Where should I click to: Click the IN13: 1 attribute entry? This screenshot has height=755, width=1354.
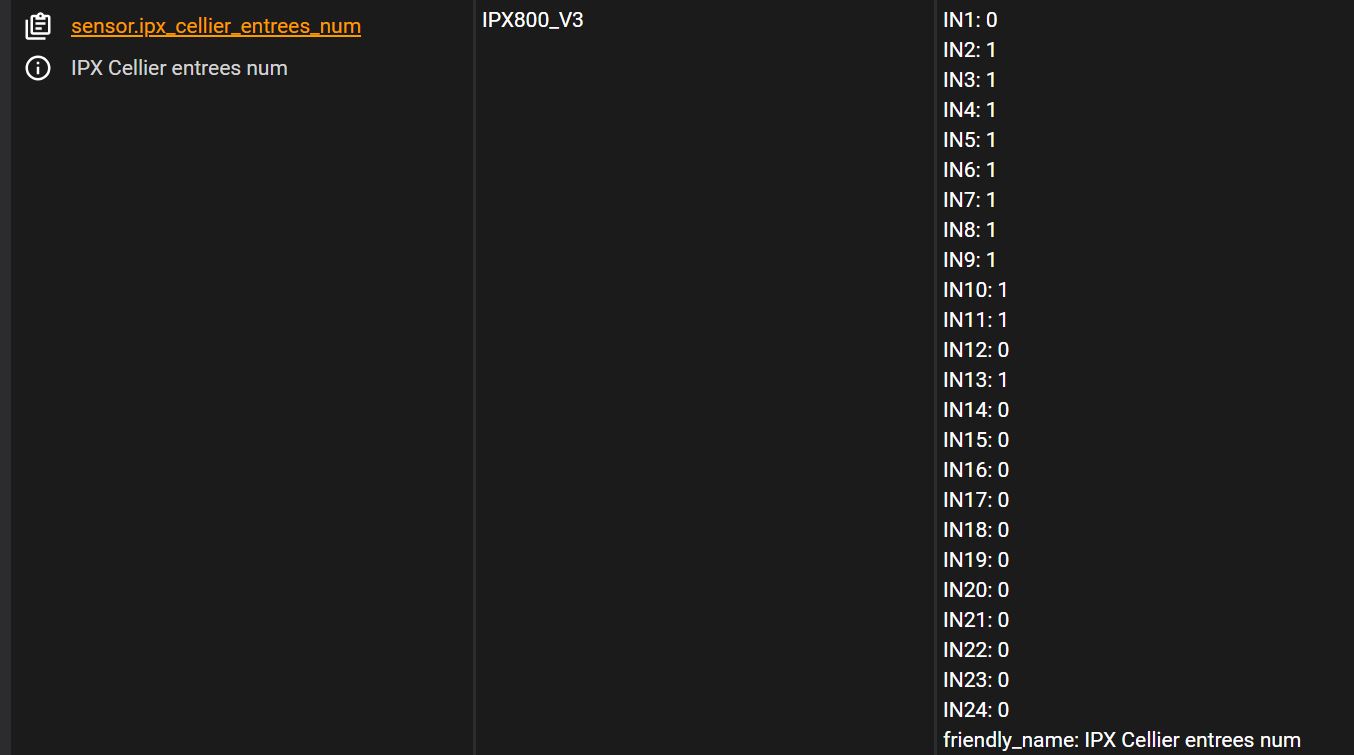(976, 380)
